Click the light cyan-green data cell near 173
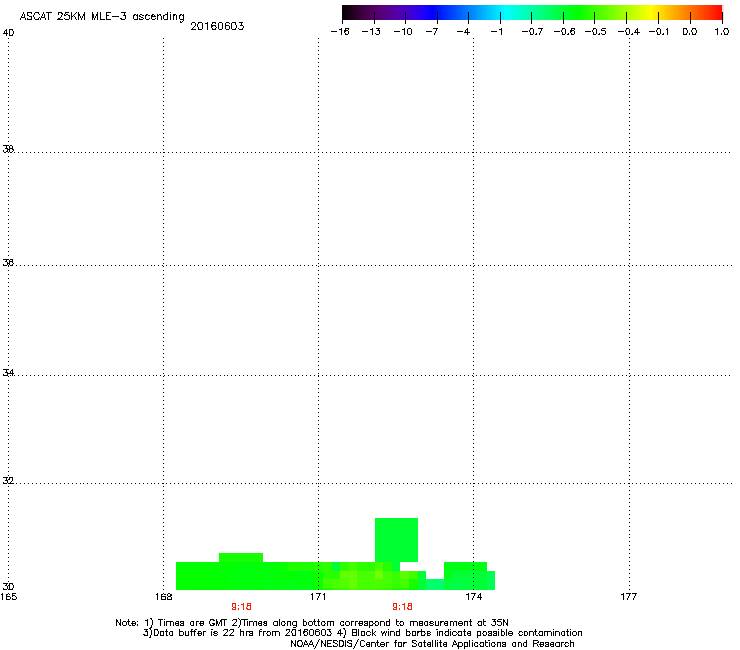The image size is (740, 650). pyautogui.click(x=435, y=584)
